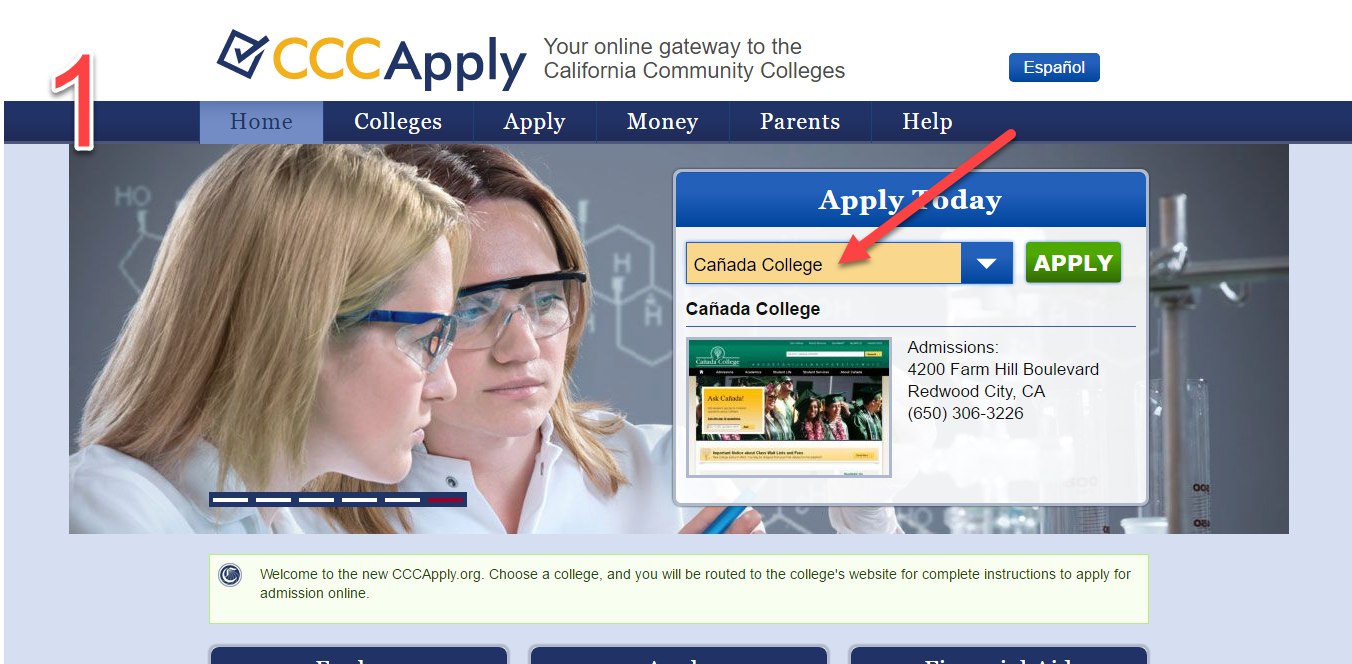This screenshot has width=1352, height=664.
Task: Go to the Home tab
Action: click(261, 122)
